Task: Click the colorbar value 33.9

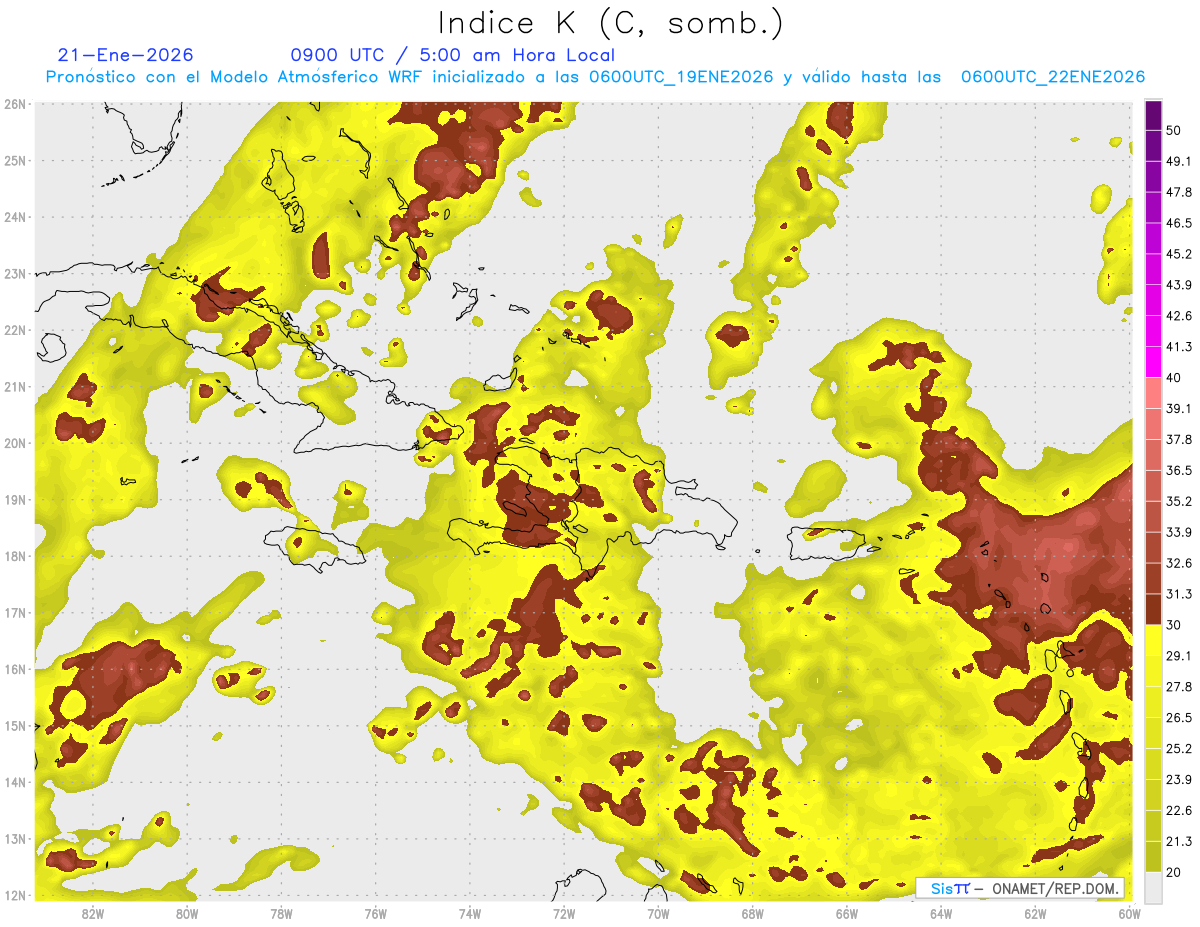Action: [1178, 532]
